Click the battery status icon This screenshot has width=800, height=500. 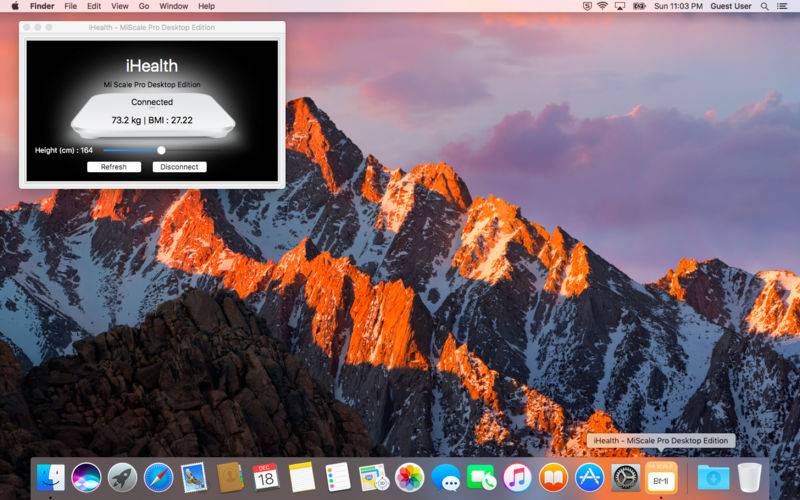pos(639,6)
